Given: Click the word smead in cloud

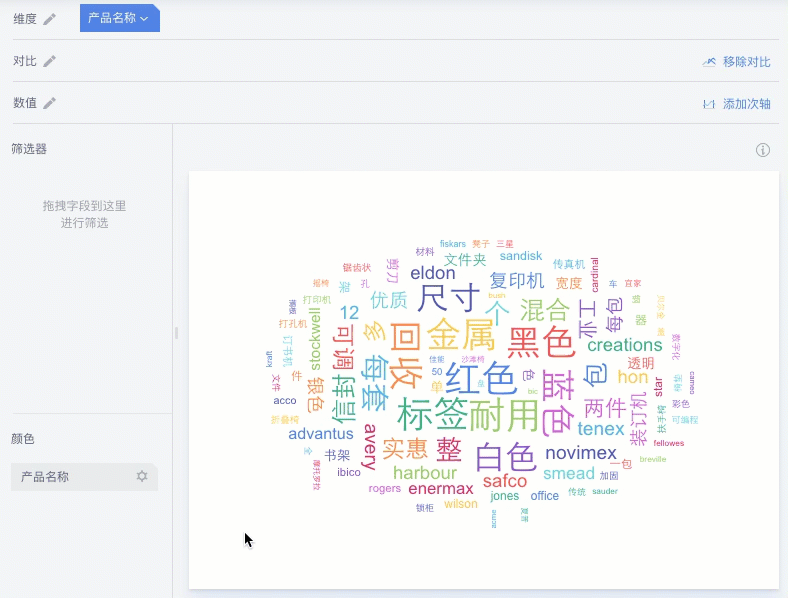Looking at the screenshot, I should pyautogui.click(x=569, y=473).
